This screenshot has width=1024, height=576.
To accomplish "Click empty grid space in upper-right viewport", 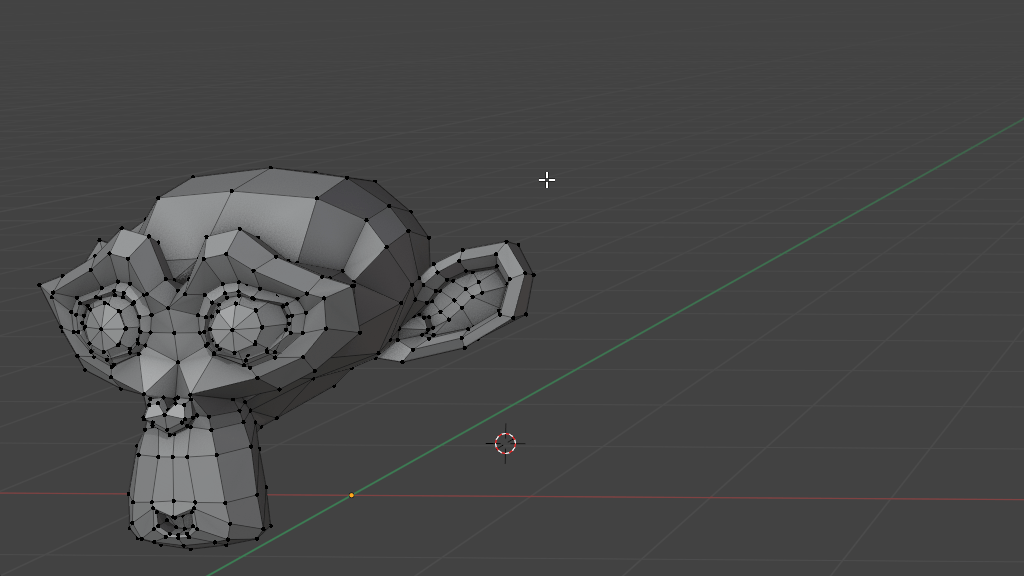I will [x=800, y=100].
